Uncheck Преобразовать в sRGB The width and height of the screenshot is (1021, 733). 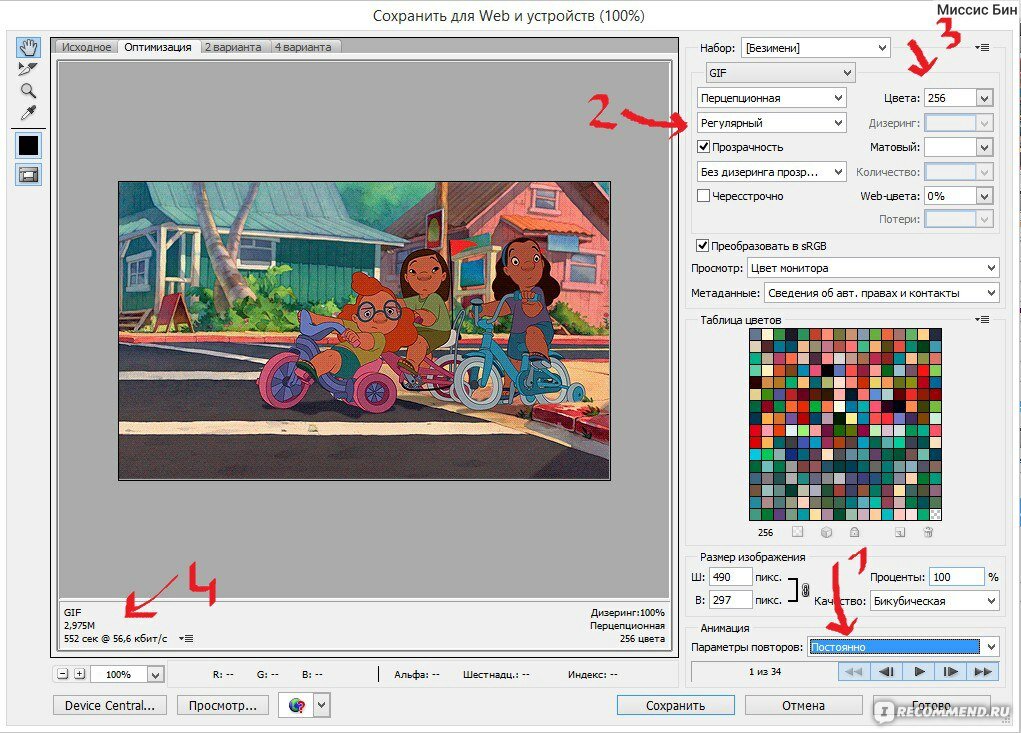[702, 245]
